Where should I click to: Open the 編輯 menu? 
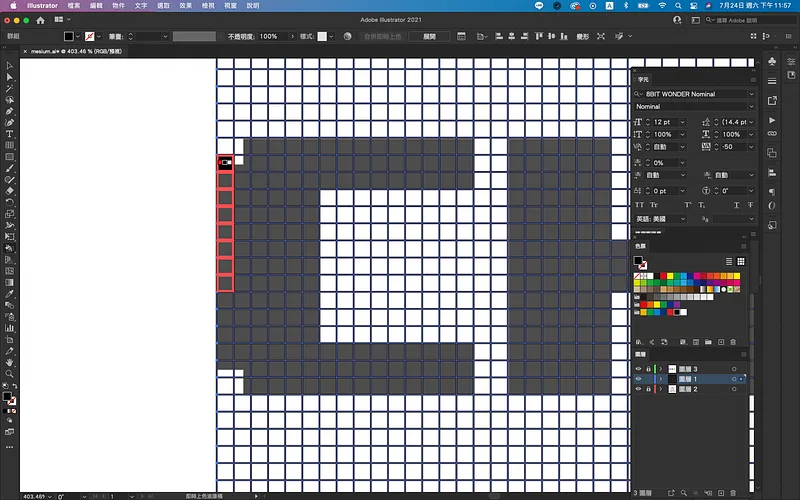[x=96, y=6]
